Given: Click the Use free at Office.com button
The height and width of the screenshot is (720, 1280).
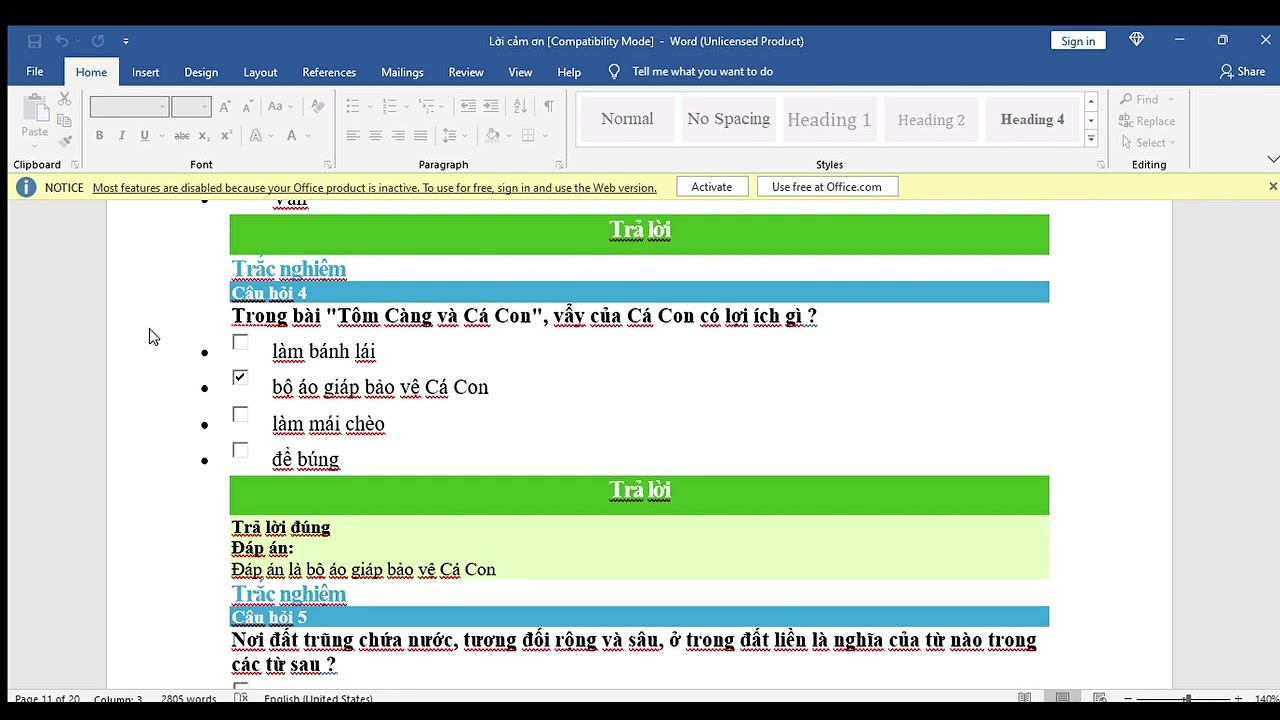Looking at the screenshot, I should pyautogui.click(x=827, y=187).
